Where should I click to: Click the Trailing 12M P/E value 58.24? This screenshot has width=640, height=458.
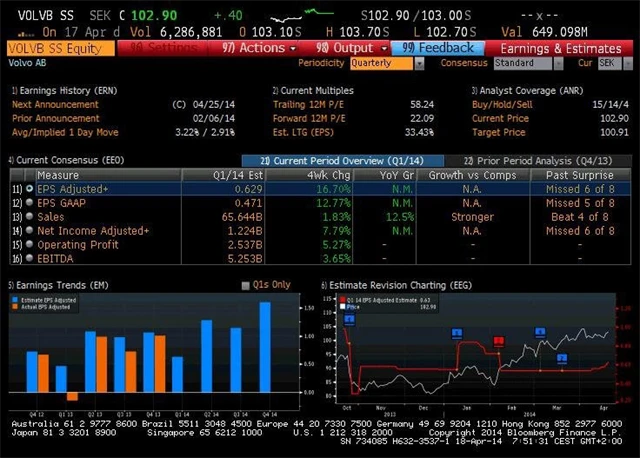(422, 104)
